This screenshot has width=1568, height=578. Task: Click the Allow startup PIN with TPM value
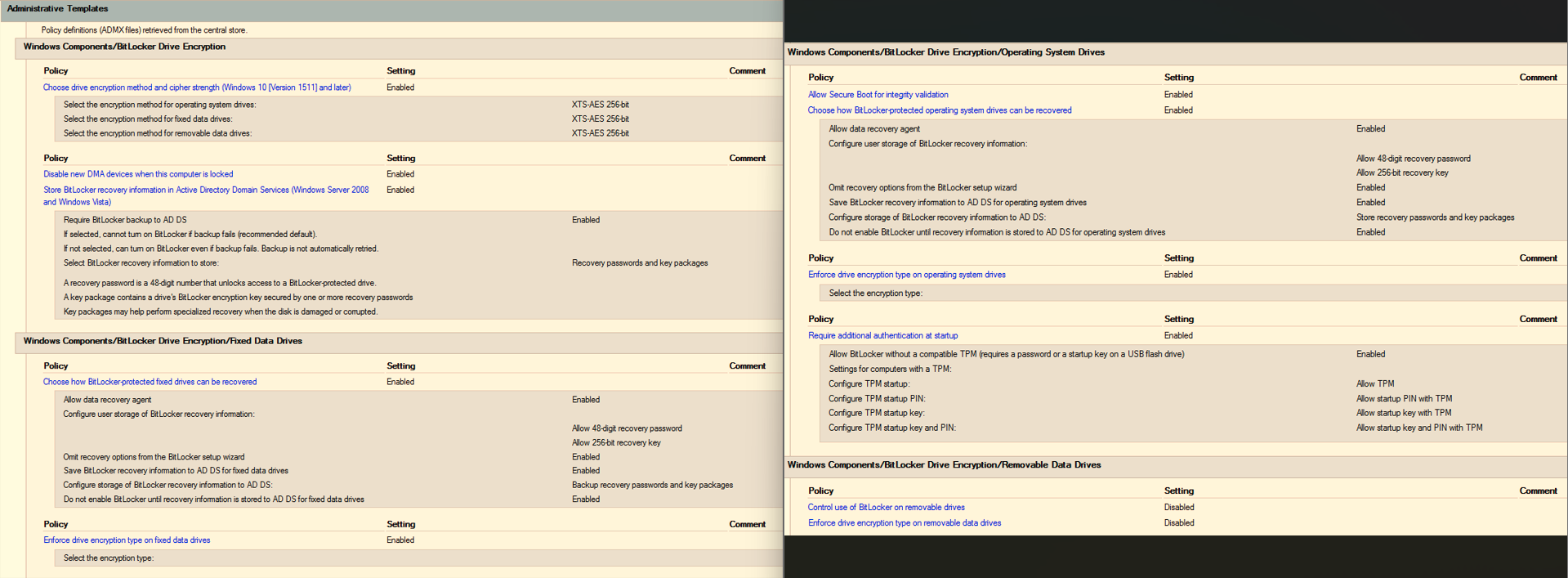(1404, 399)
